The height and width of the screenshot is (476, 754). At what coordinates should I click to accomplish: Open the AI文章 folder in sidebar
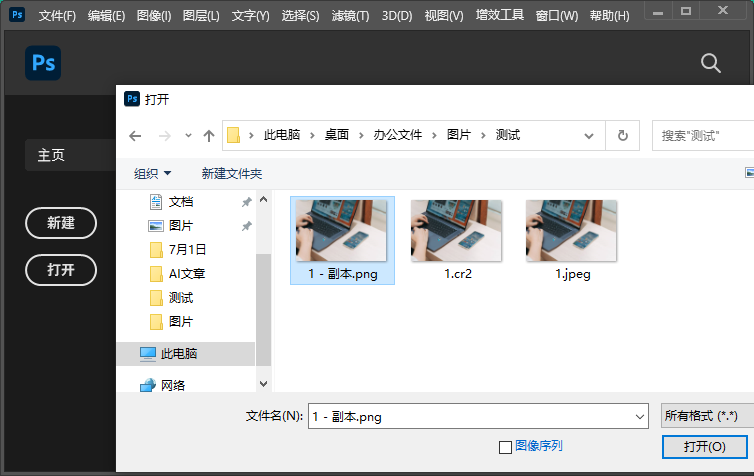click(187, 274)
